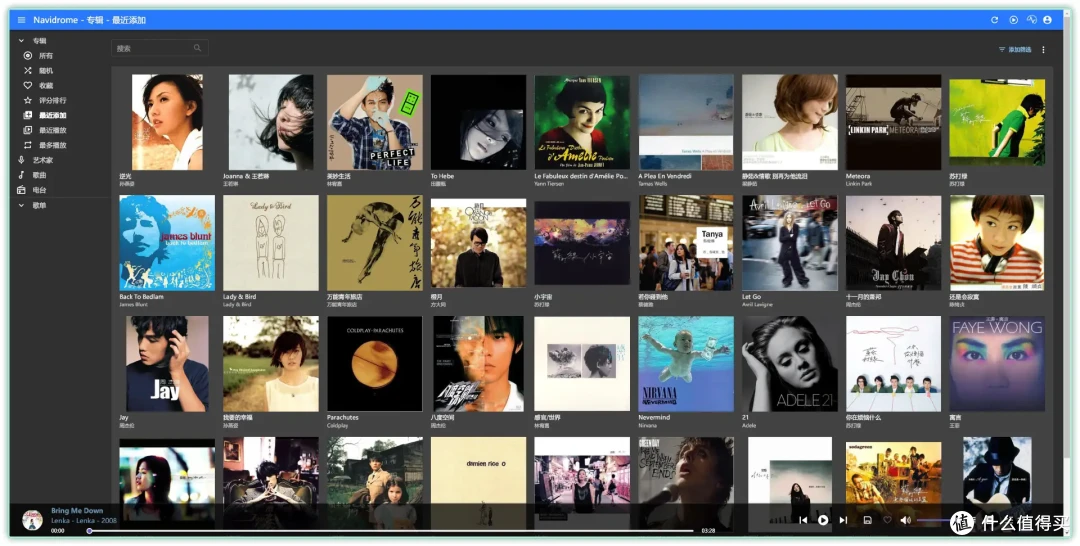
Task: Open the Faye Wong album cover
Action: click(997, 364)
